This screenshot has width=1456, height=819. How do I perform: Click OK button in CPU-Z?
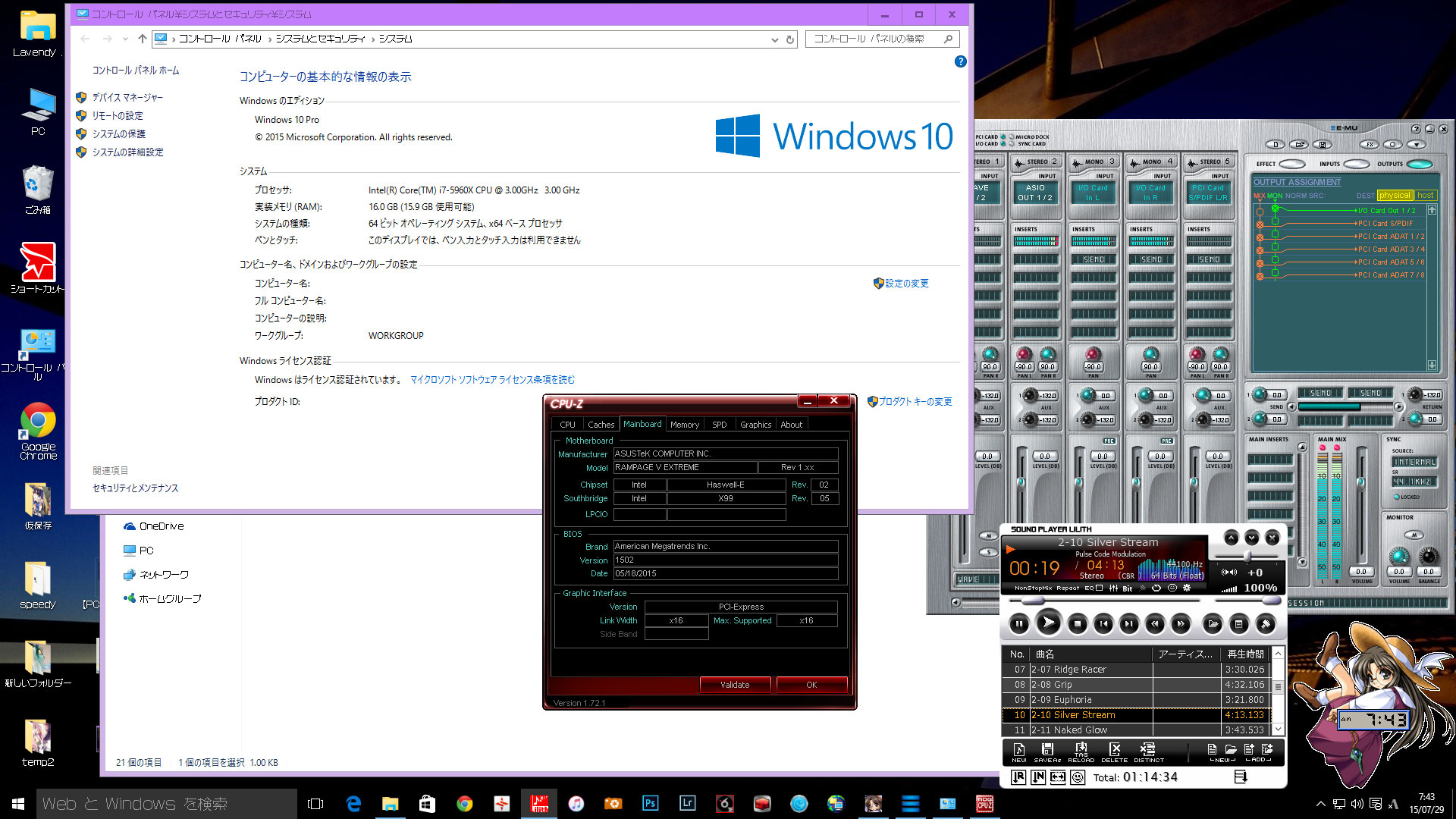(811, 685)
